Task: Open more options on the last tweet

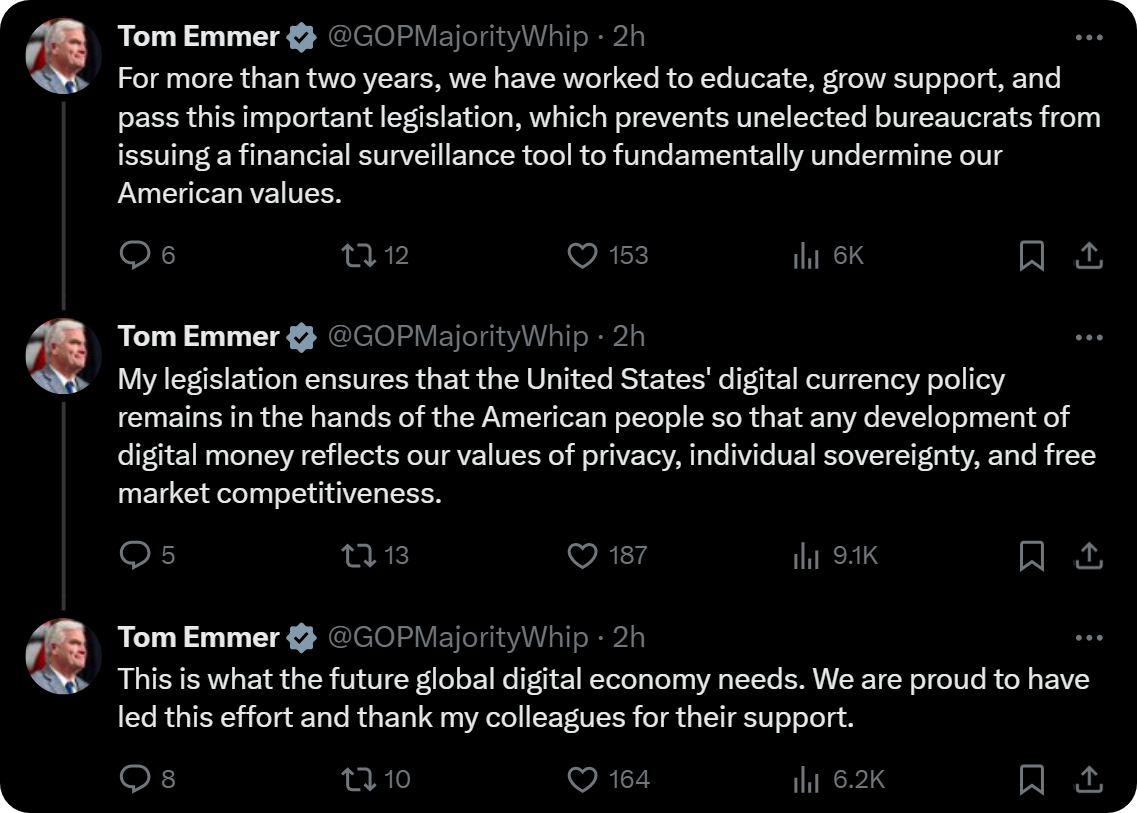Action: pos(1088,637)
